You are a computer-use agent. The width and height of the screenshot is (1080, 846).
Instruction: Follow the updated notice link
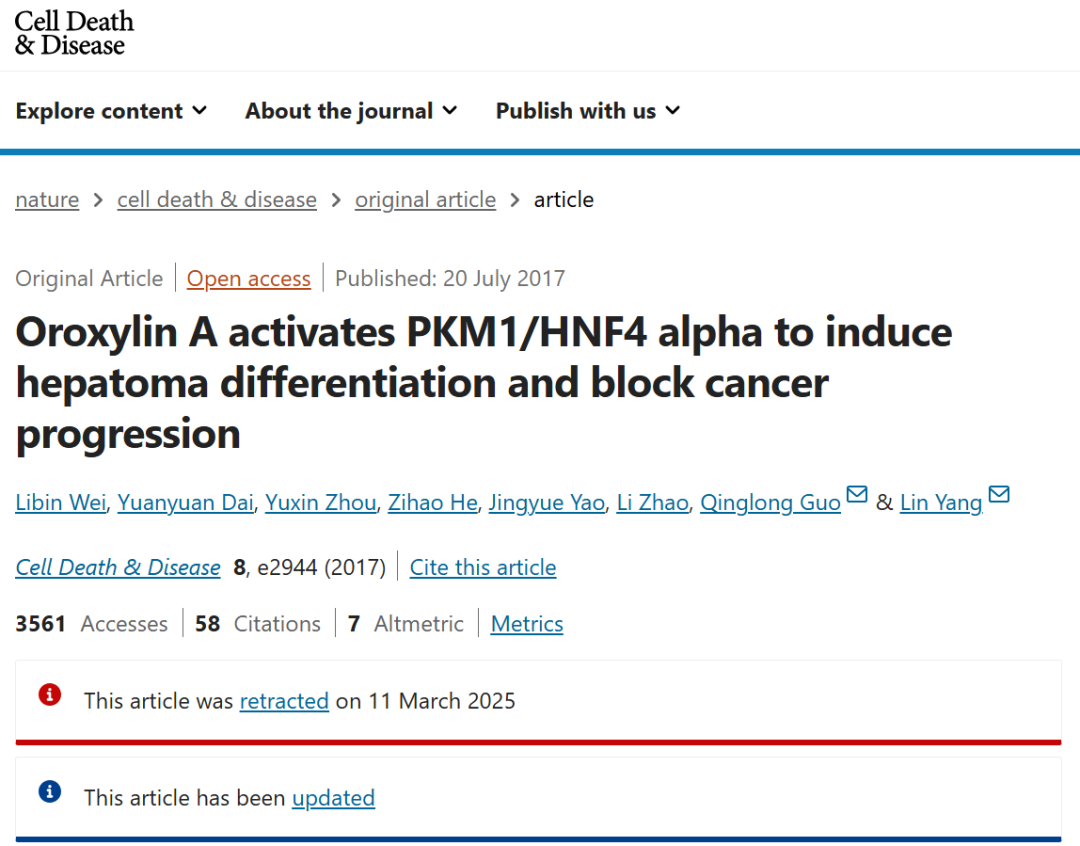[x=333, y=798]
